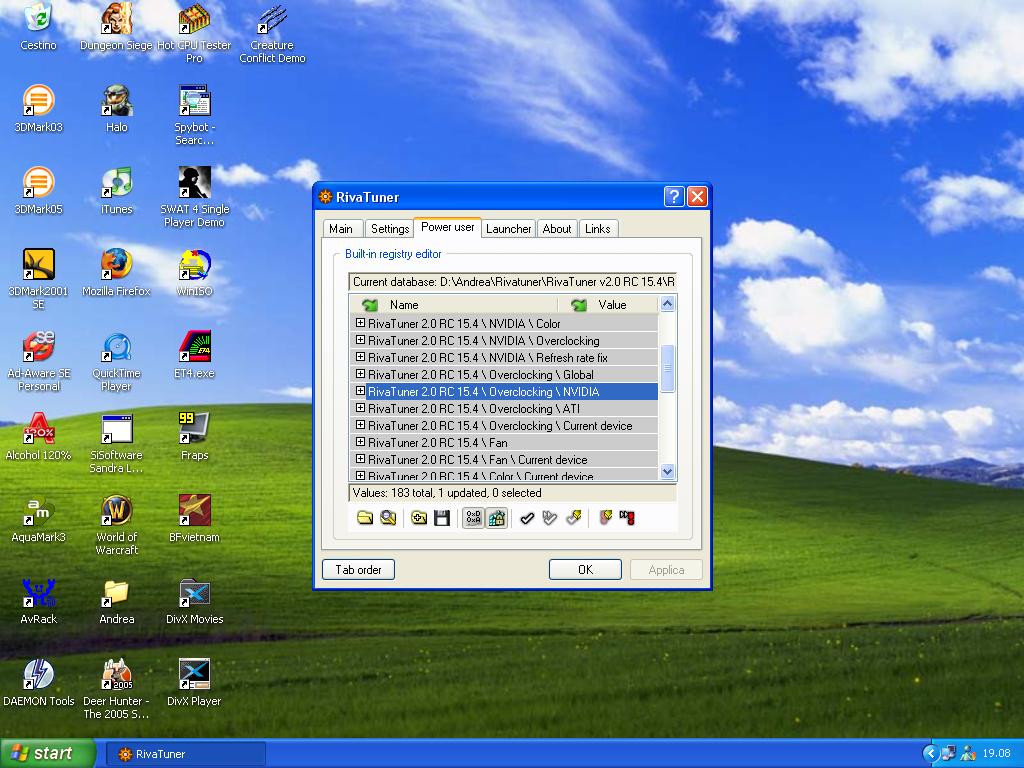Confirm with the OK button

pyautogui.click(x=585, y=569)
